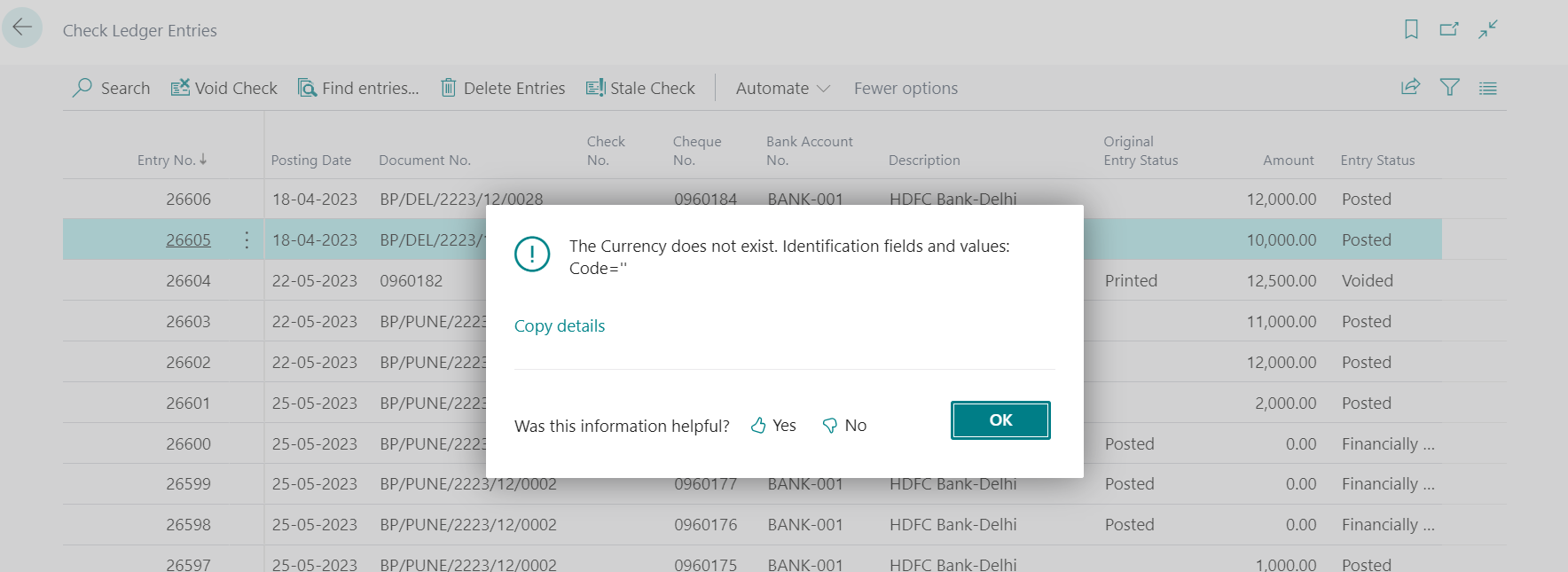Collapse the page with the shrink icon
Viewport: 1568px width, 572px height.
tap(1487, 29)
